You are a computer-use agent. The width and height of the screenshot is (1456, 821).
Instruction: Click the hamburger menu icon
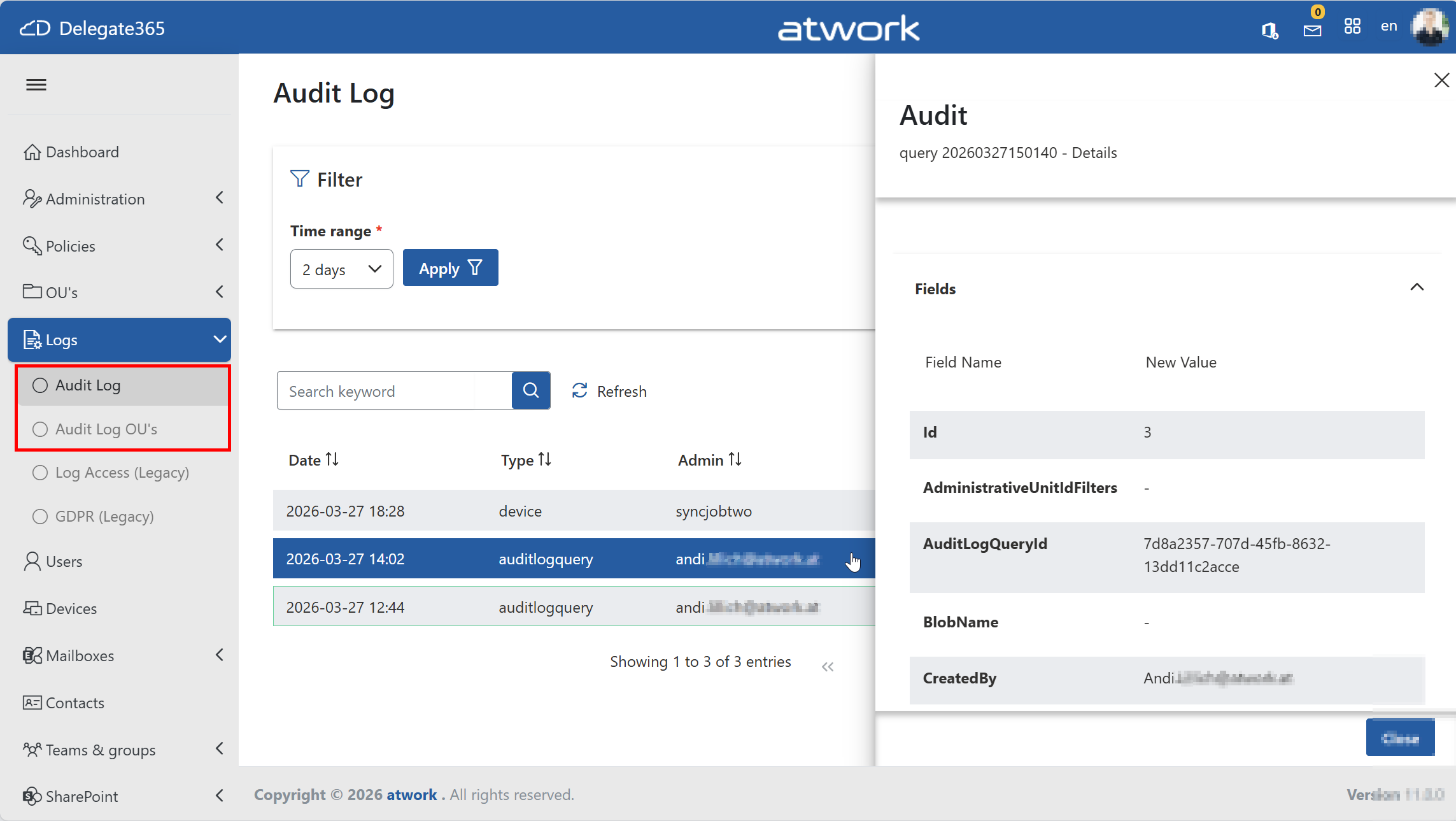click(36, 85)
